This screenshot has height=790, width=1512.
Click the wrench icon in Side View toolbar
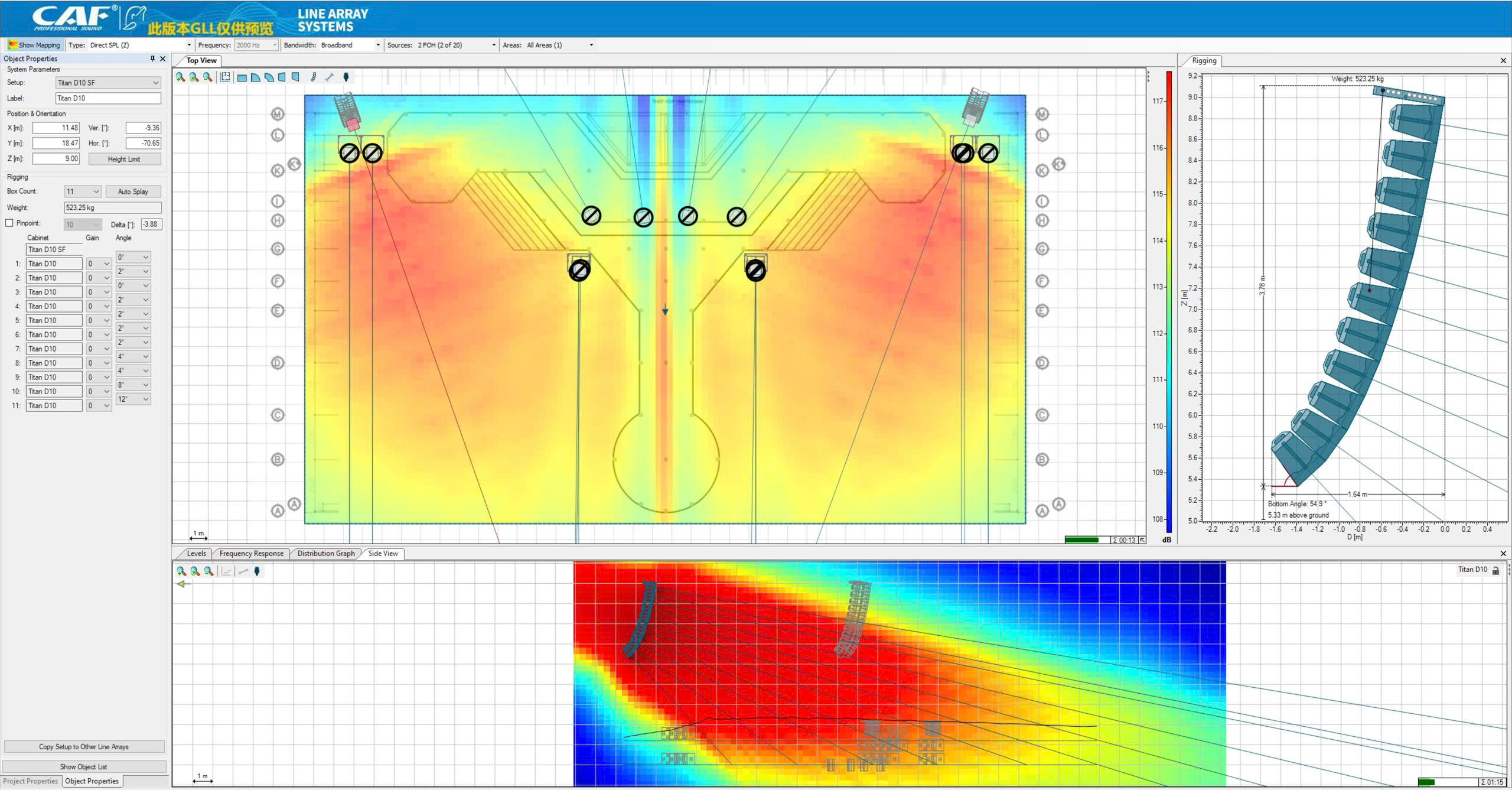(x=242, y=571)
